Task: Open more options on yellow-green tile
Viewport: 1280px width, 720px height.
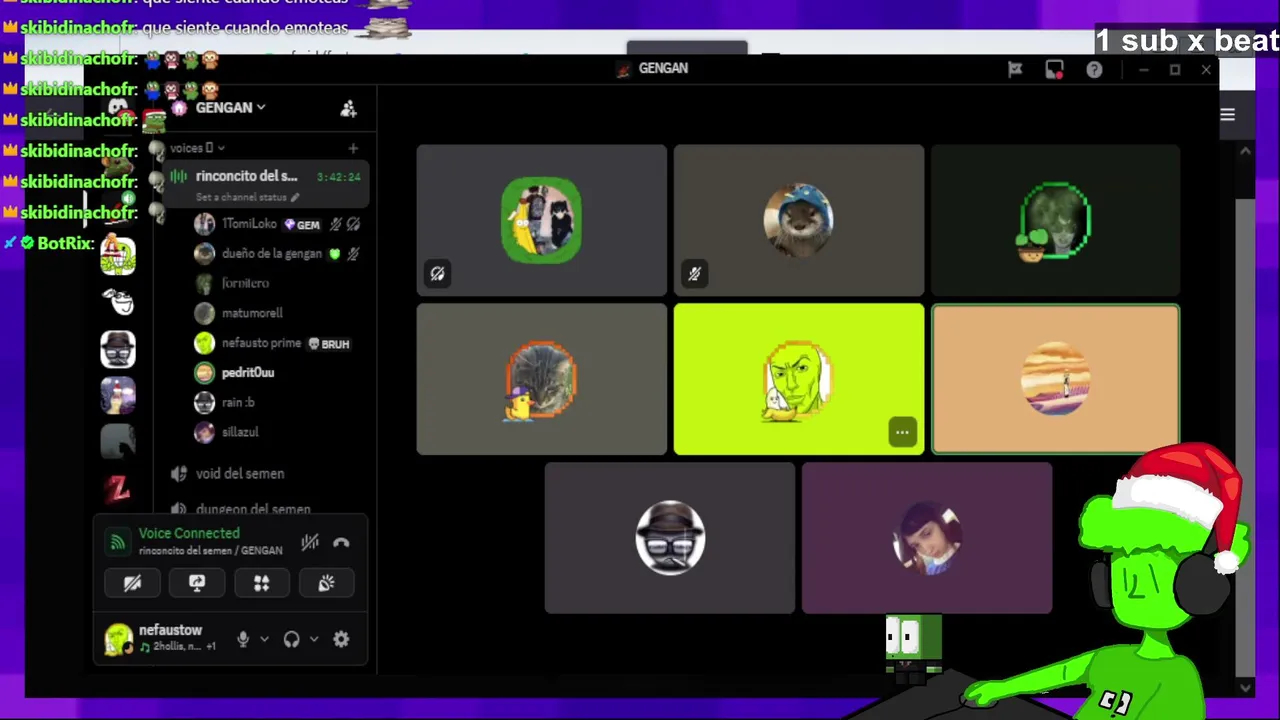Action: (902, 433)
